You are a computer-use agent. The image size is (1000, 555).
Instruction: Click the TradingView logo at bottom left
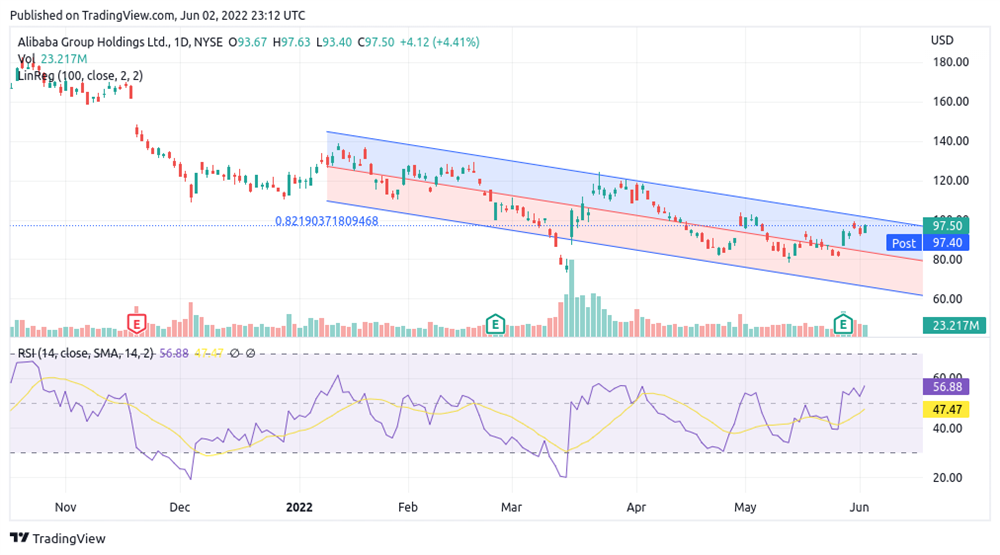(x=58, y=538)
